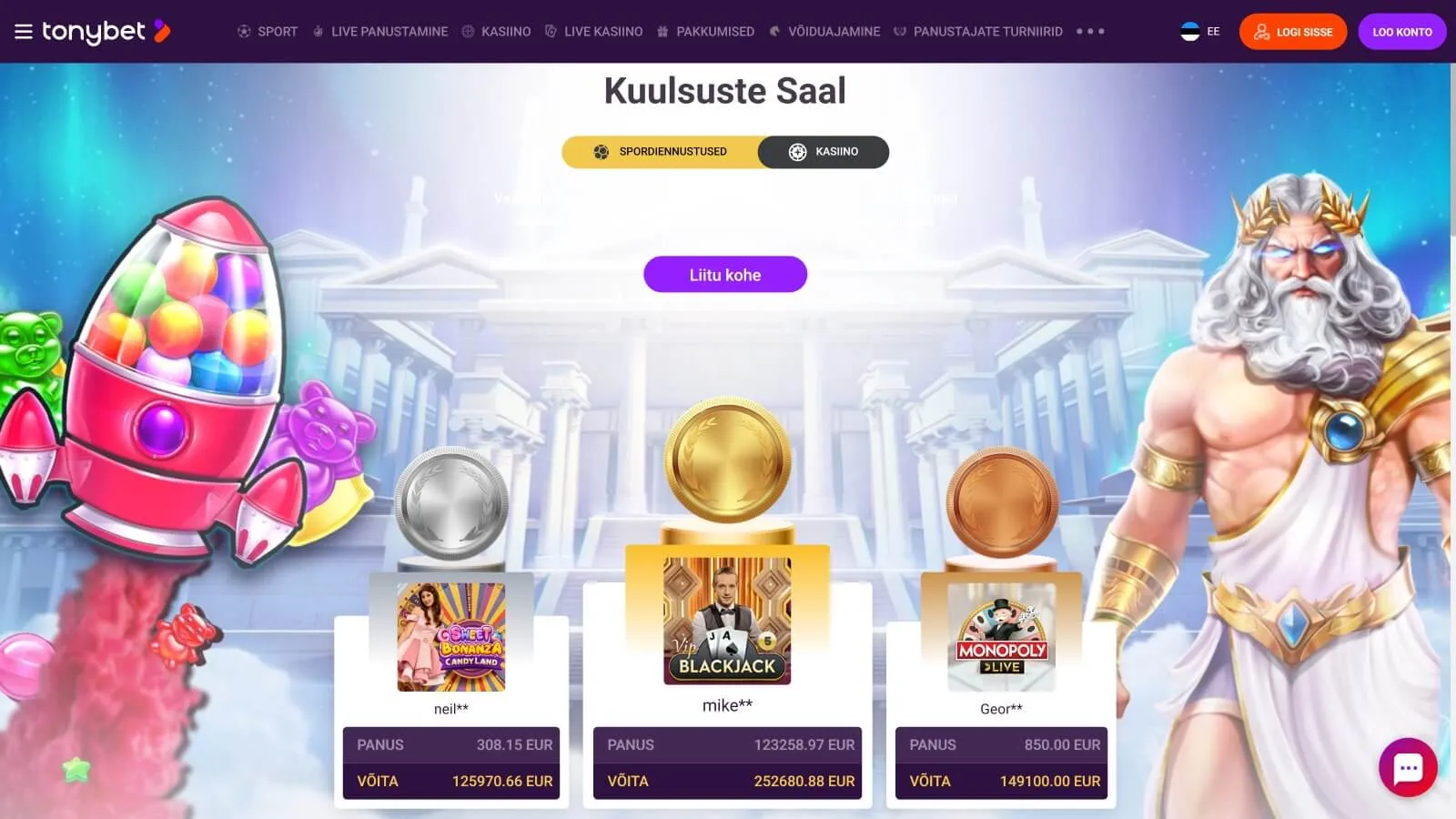This screenshot has height=819, width=1456.
Task: Expand the EE language selector
Action: (1200, 32)
